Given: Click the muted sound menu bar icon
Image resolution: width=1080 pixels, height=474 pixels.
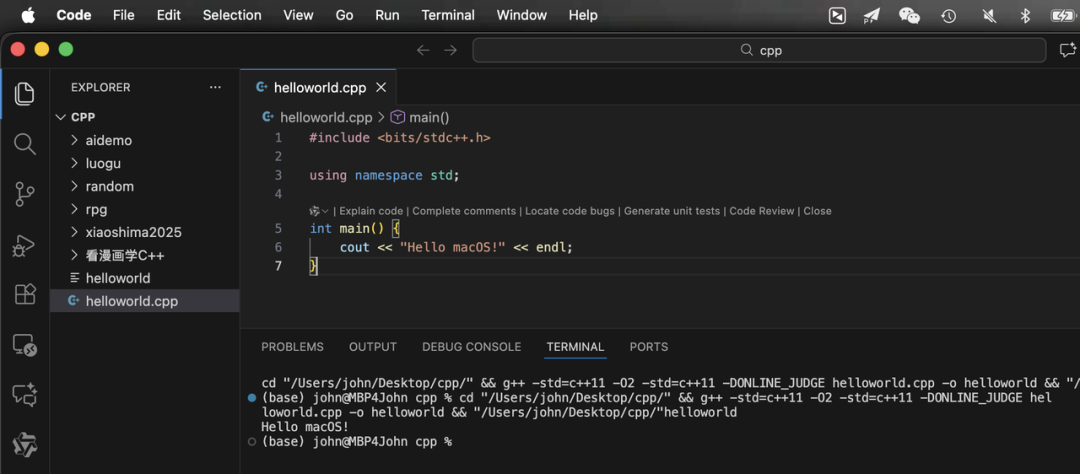Looking at the screenshot, I should [x=989, y=15].
